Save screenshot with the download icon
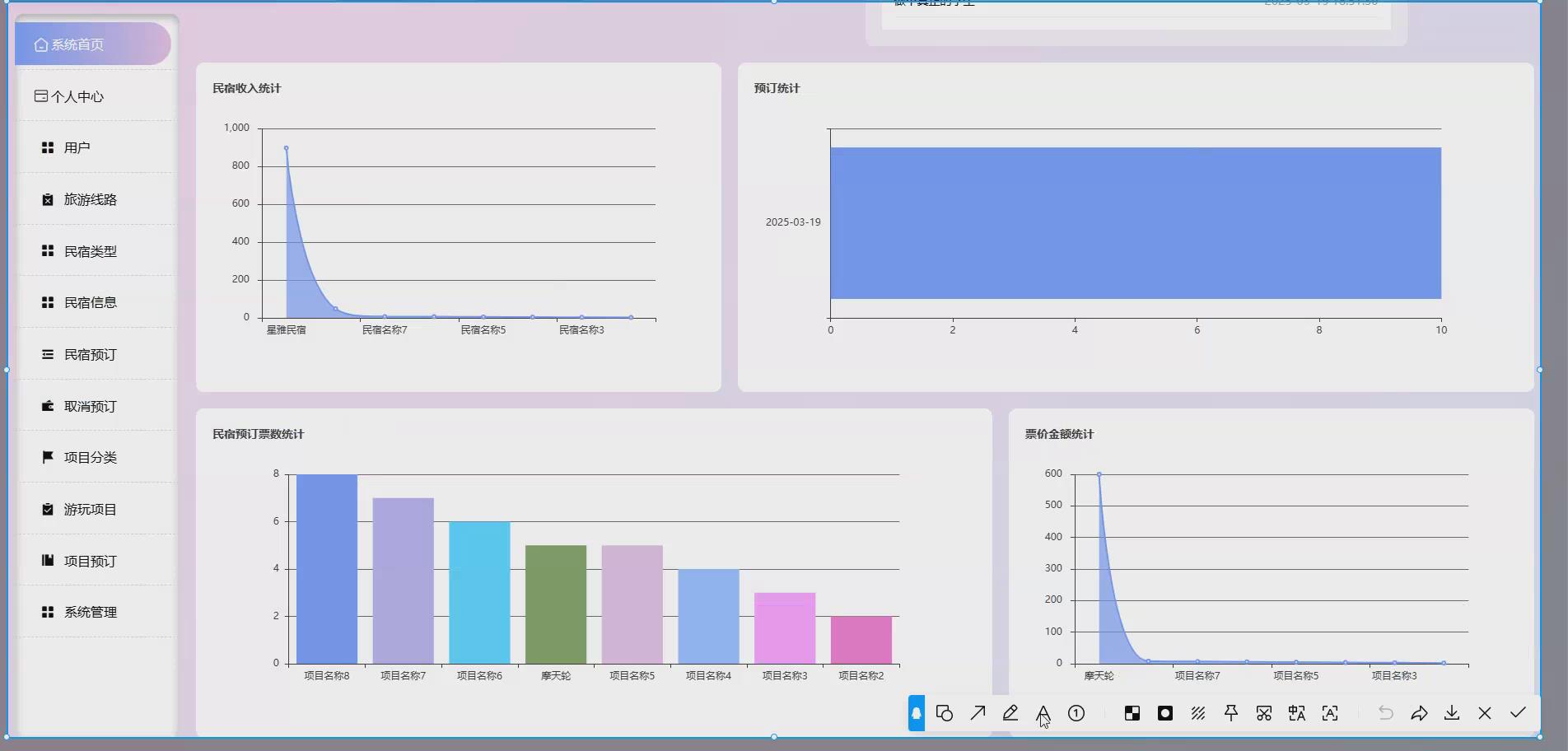Image resolution: width=1568 pixels, height=751 pixels. point(1452,713)
